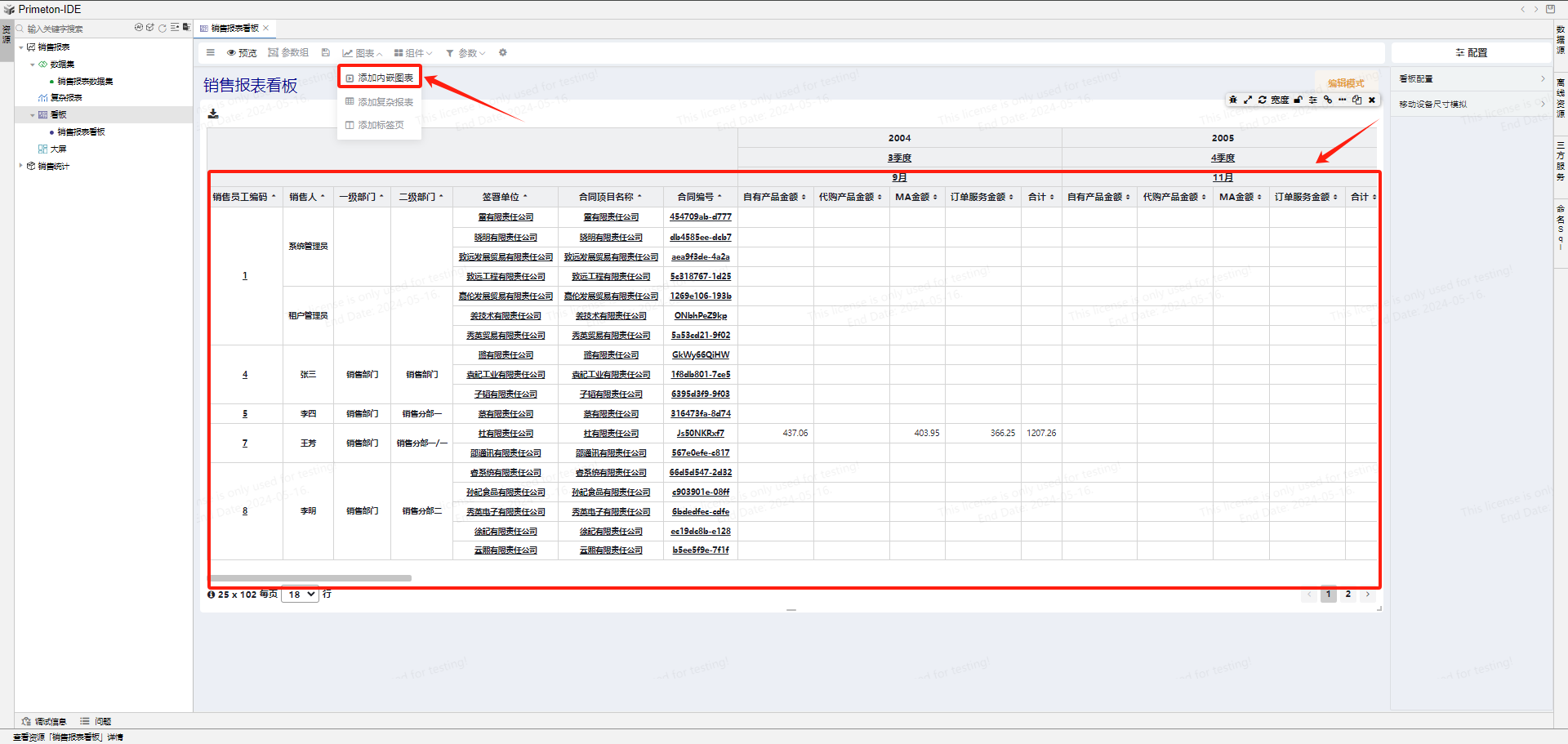This screenshot has width=1568, height=744.
Task: Expand the 销售统计 tree node
Action: click(x=21, y=166)
